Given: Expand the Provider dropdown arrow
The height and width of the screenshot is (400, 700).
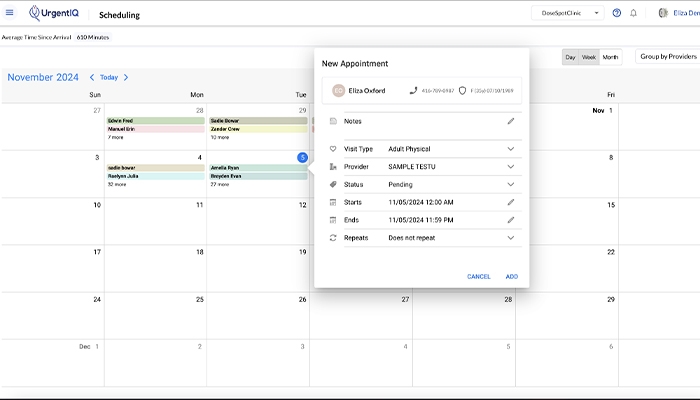Looking at the screenshot, I should 511,167.
